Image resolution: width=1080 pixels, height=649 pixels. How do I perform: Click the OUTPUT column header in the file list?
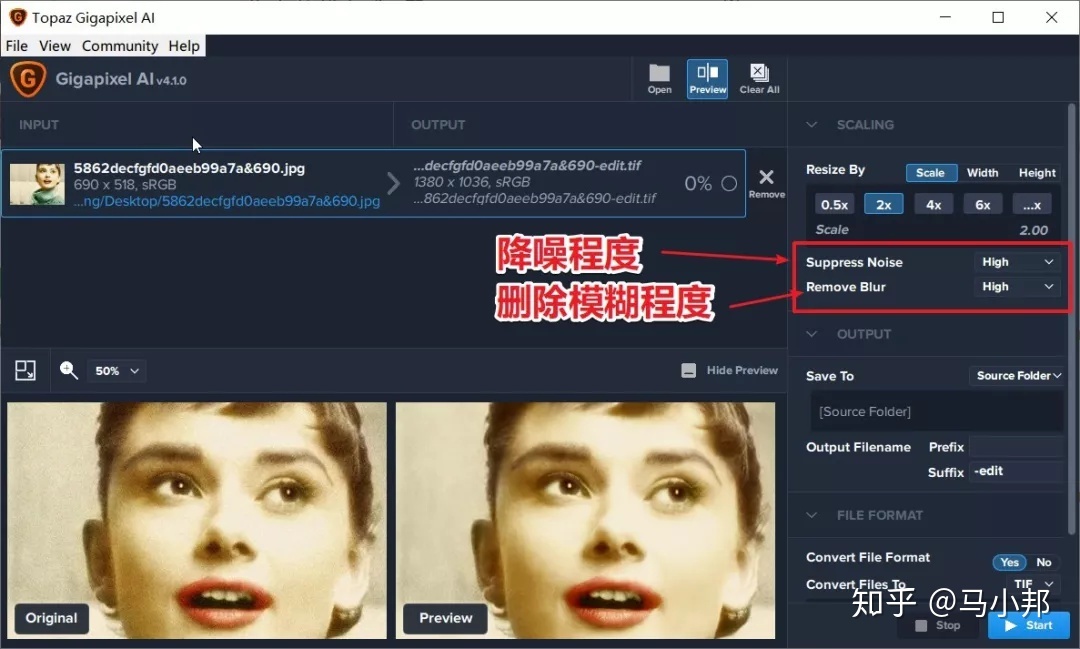437,125
